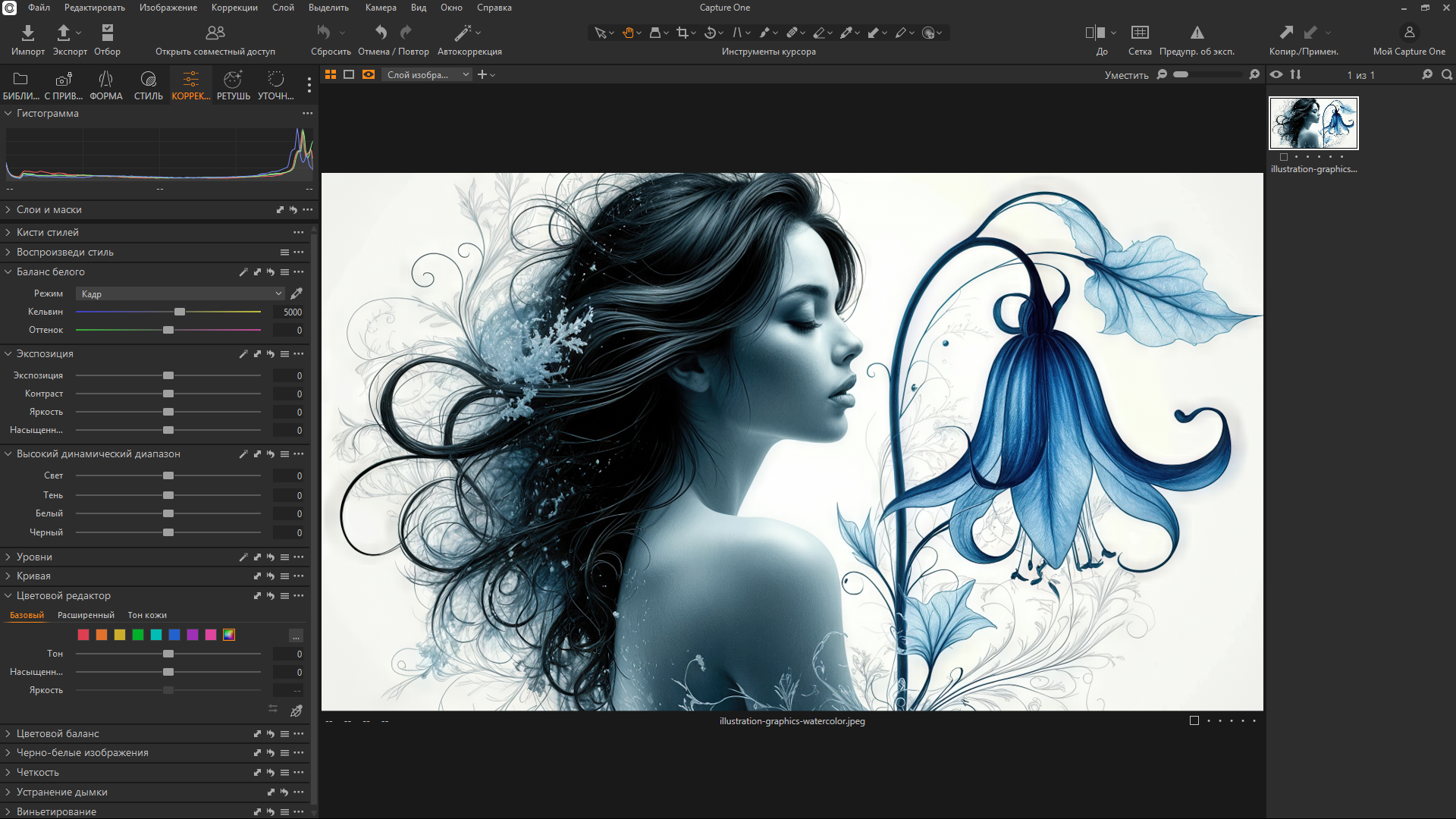Click the Export icon
This screenshot has height=819, width=1456.
tap(64, 33)
